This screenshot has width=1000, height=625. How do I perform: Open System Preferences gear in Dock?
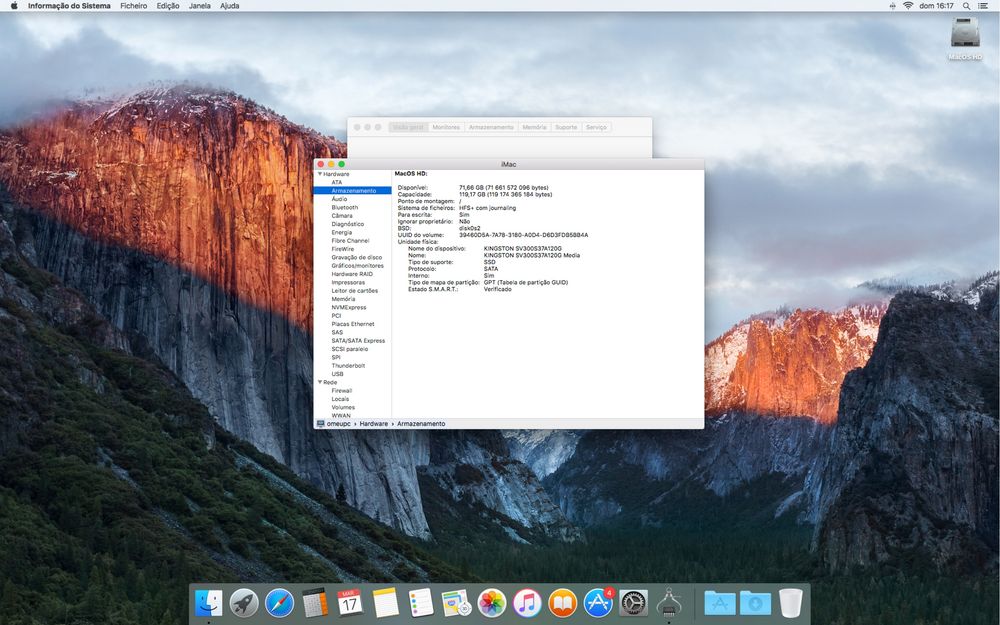pyautogui.click(x=633, y=603)
